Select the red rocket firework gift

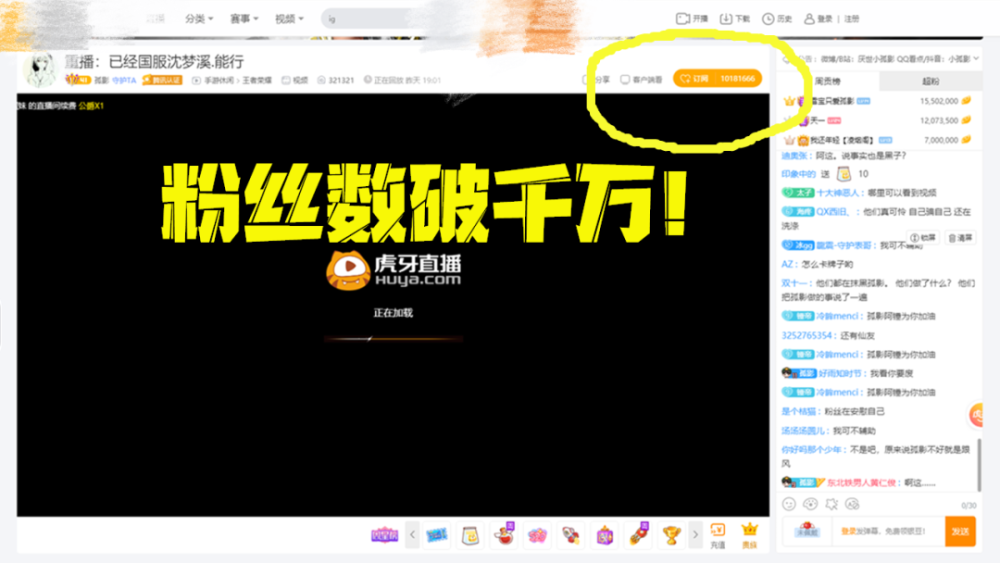638,534
